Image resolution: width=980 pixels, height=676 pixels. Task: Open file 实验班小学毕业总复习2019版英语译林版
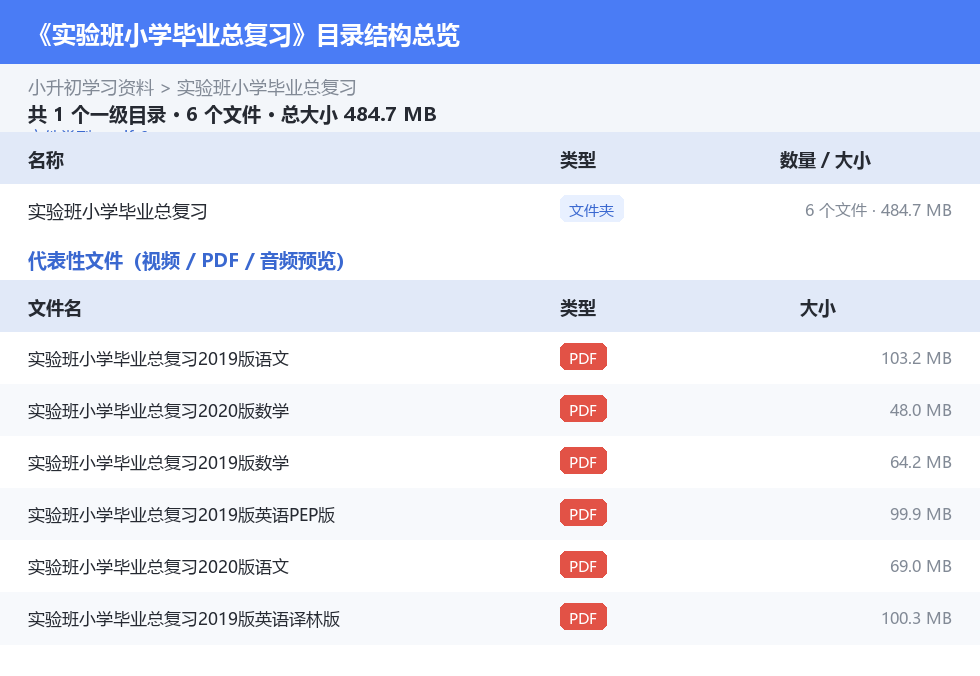point(184,619)
